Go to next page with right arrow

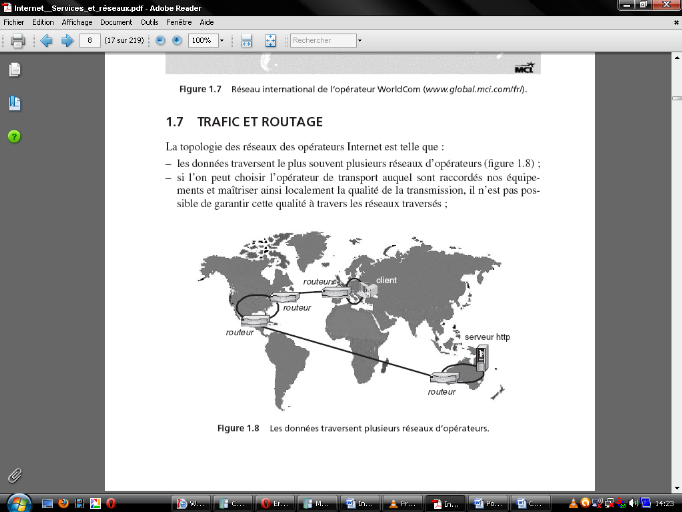[67, 40]
